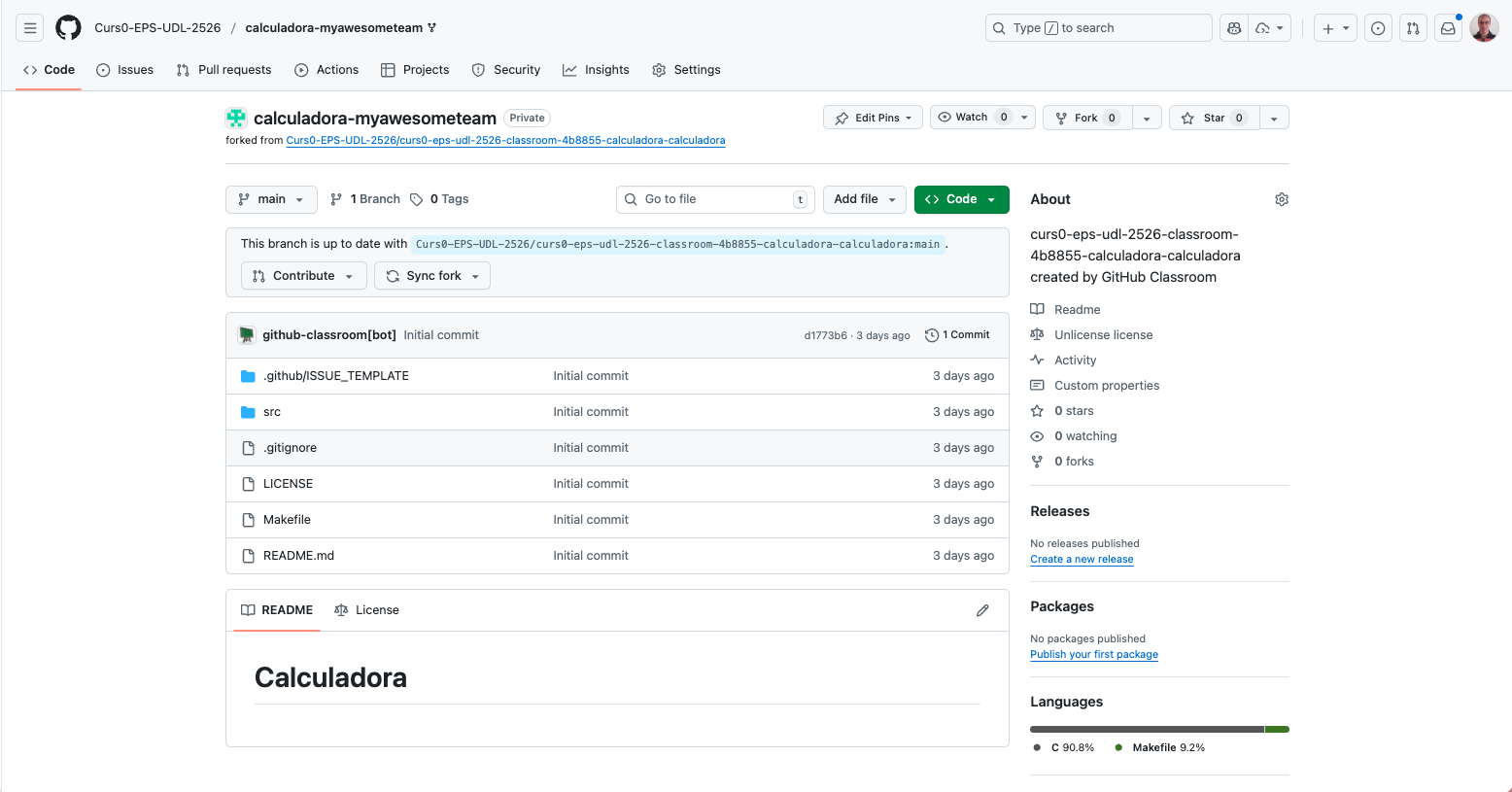Open the issues shortcut icon in header

coord(1378,28)
